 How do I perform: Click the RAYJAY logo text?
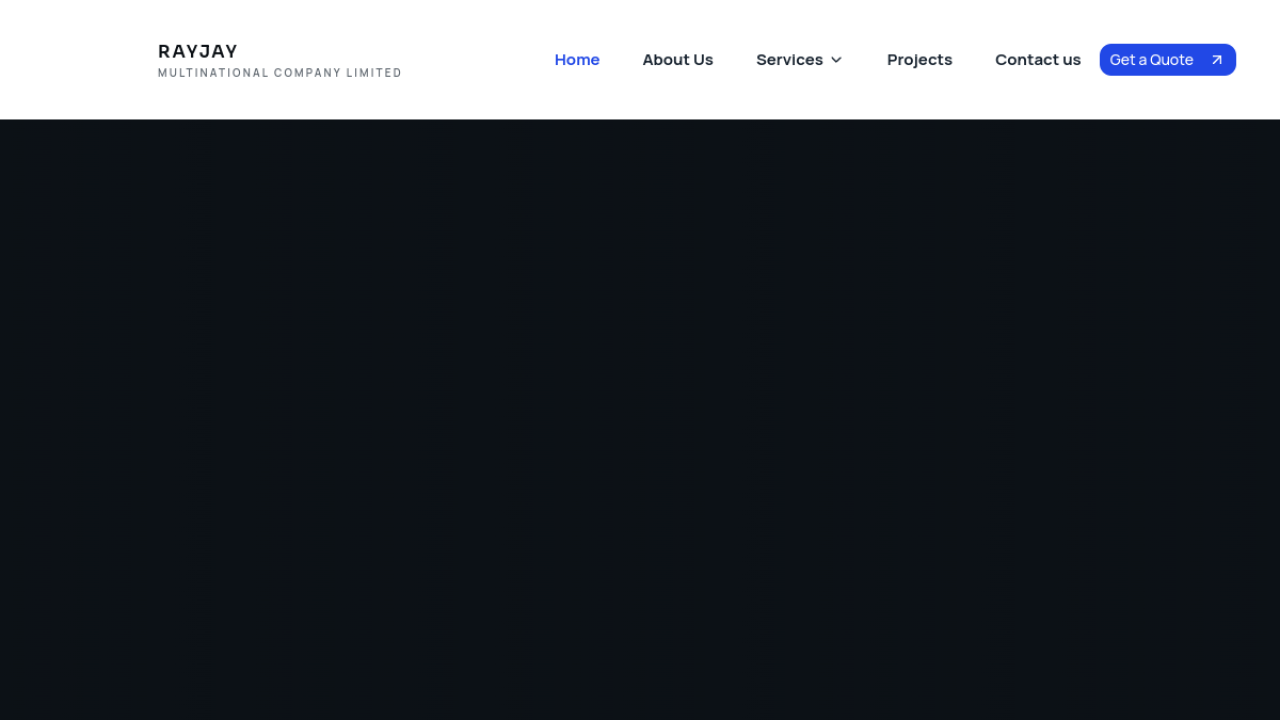198,51
